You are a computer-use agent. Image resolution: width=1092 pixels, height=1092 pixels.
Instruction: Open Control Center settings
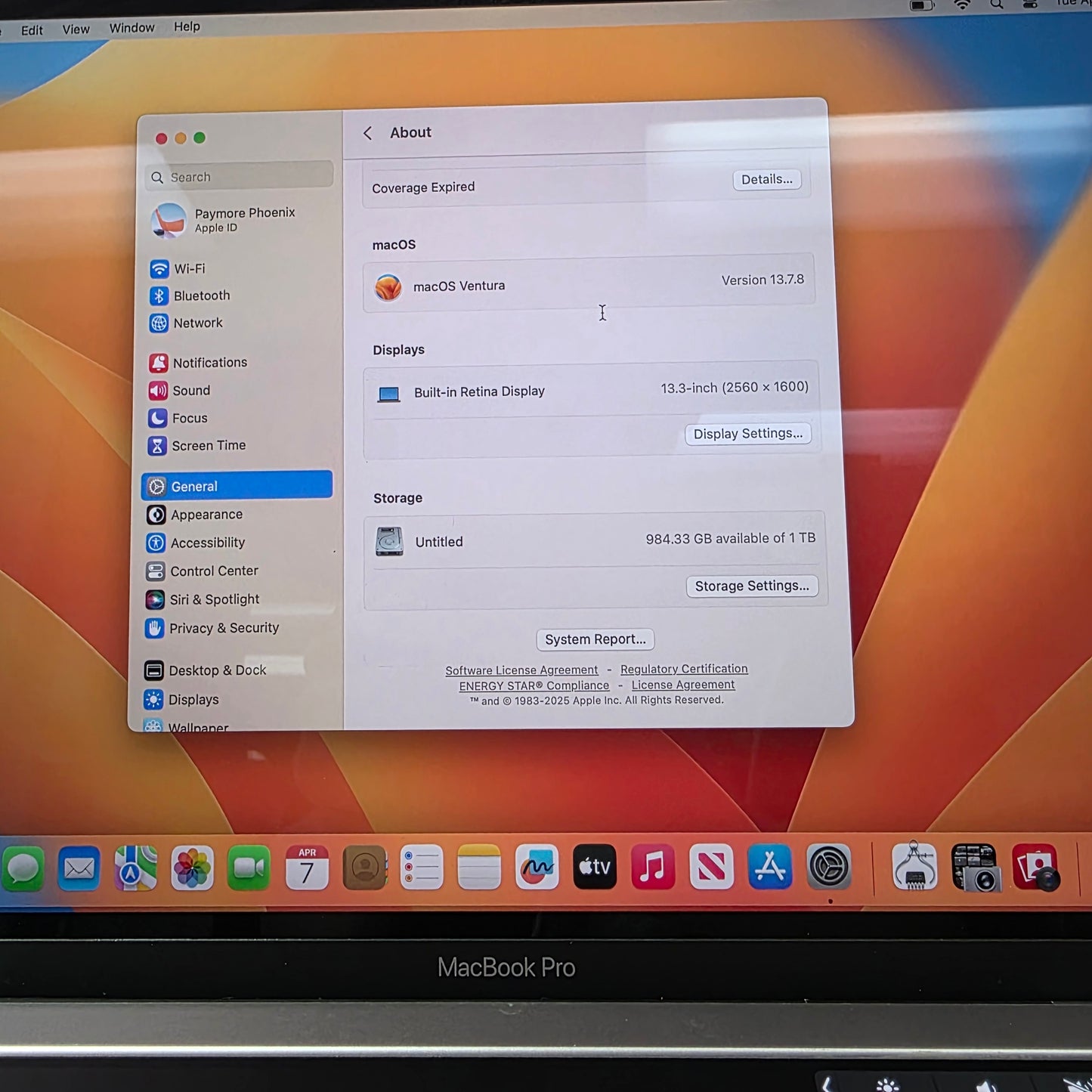pos(214,571)
